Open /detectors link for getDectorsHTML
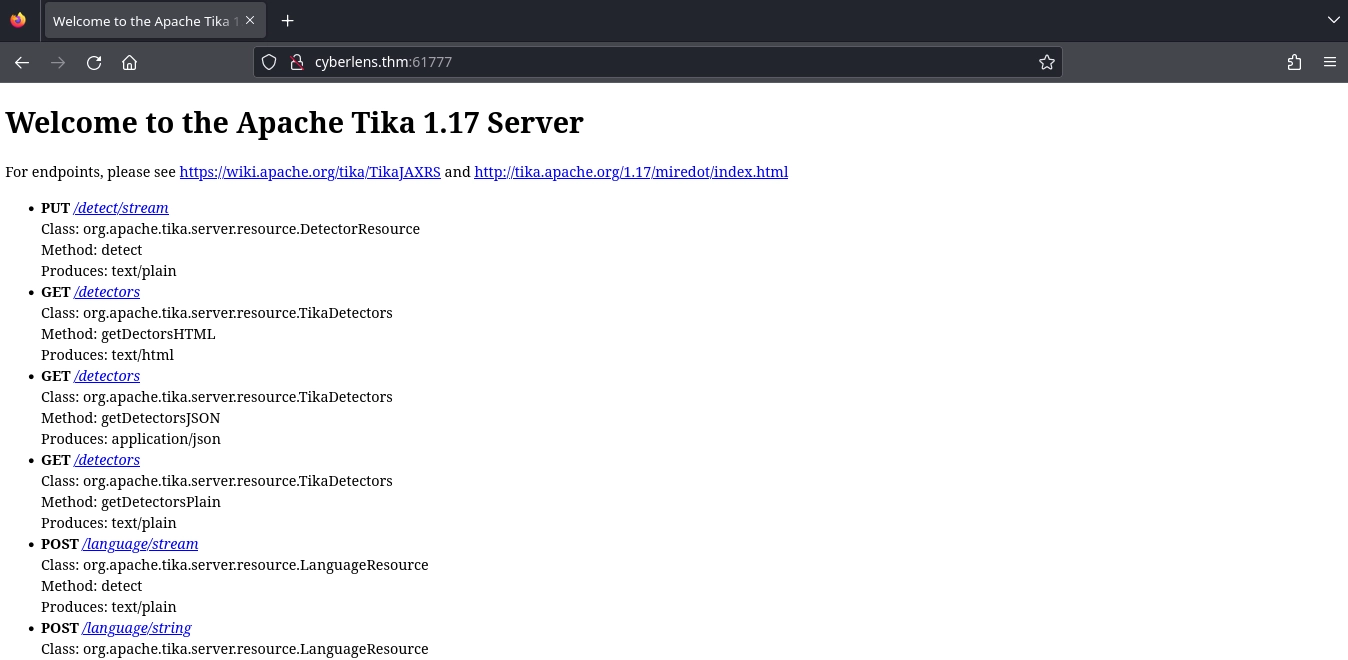1348x660 pixels. [x=107, y=292]
